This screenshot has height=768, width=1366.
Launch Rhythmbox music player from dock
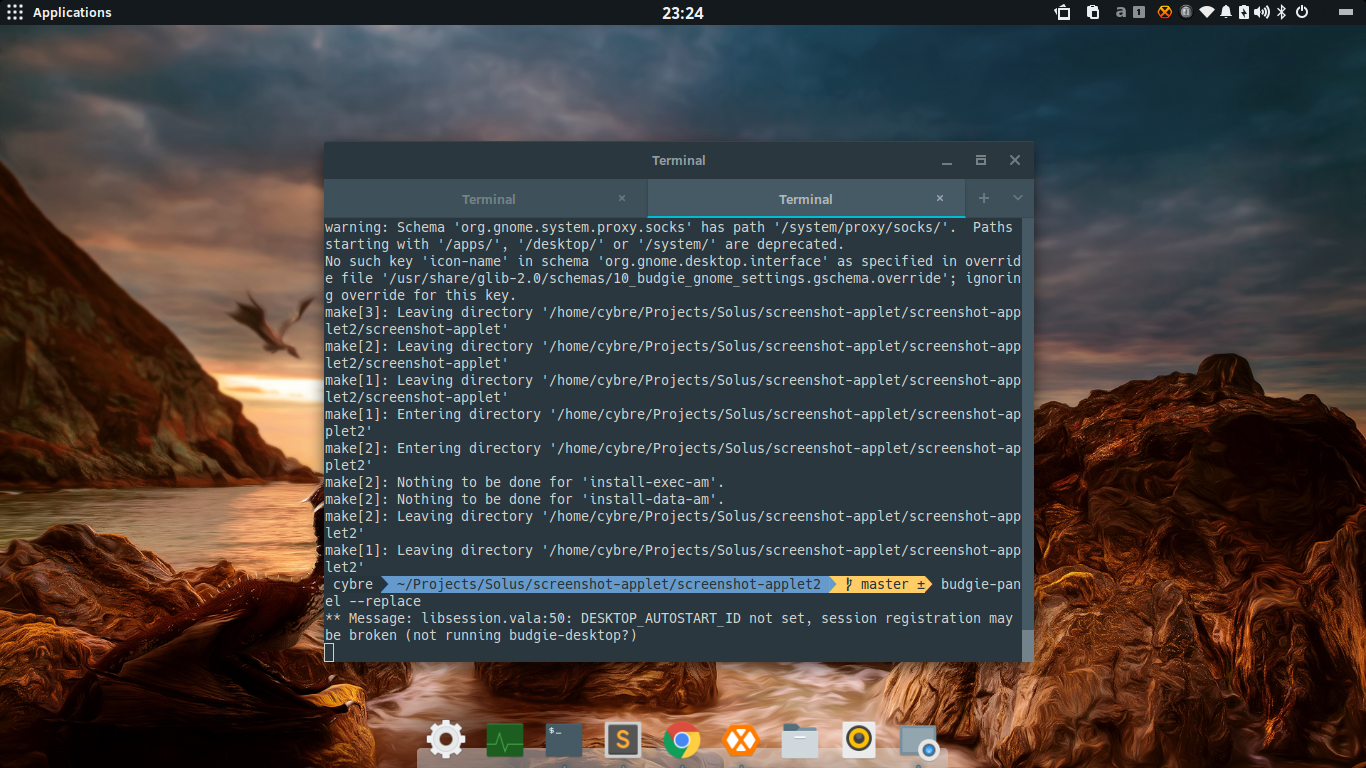pos(859,741)
